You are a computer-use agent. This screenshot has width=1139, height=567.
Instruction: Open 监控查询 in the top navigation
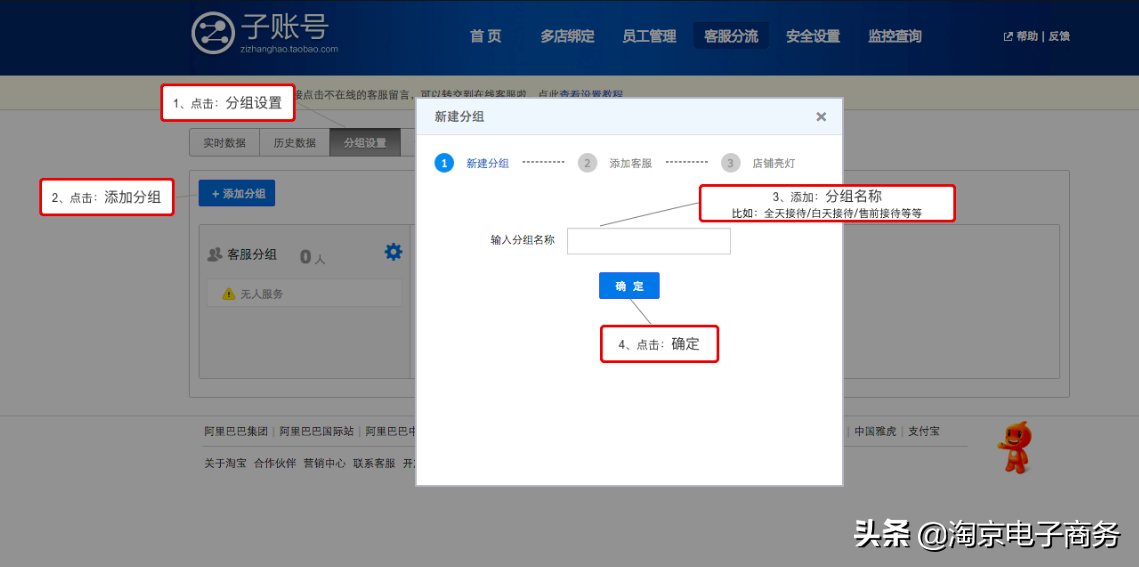[895, 36]
